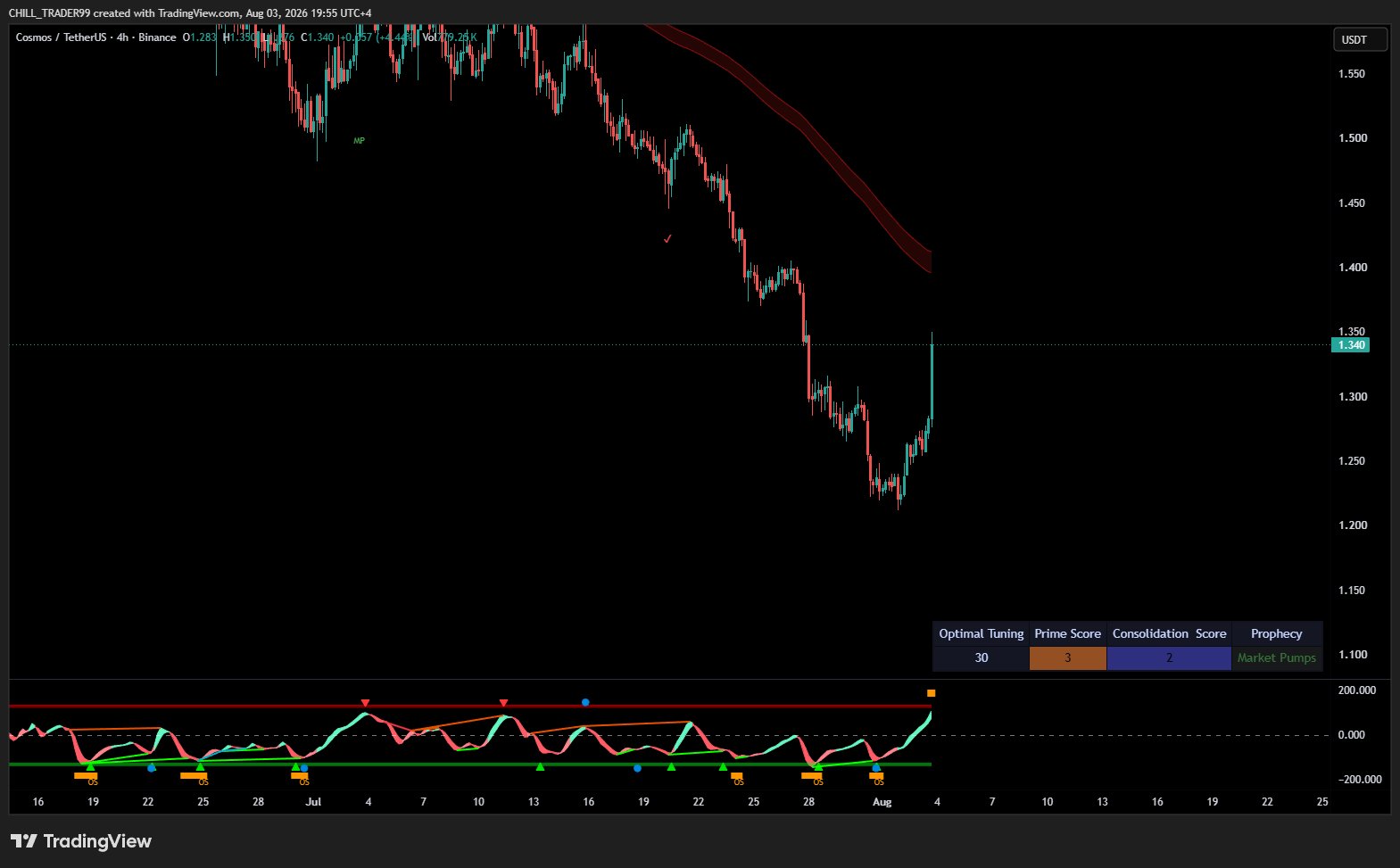Click the teal 1.340 current price label

pos(1350,345)
